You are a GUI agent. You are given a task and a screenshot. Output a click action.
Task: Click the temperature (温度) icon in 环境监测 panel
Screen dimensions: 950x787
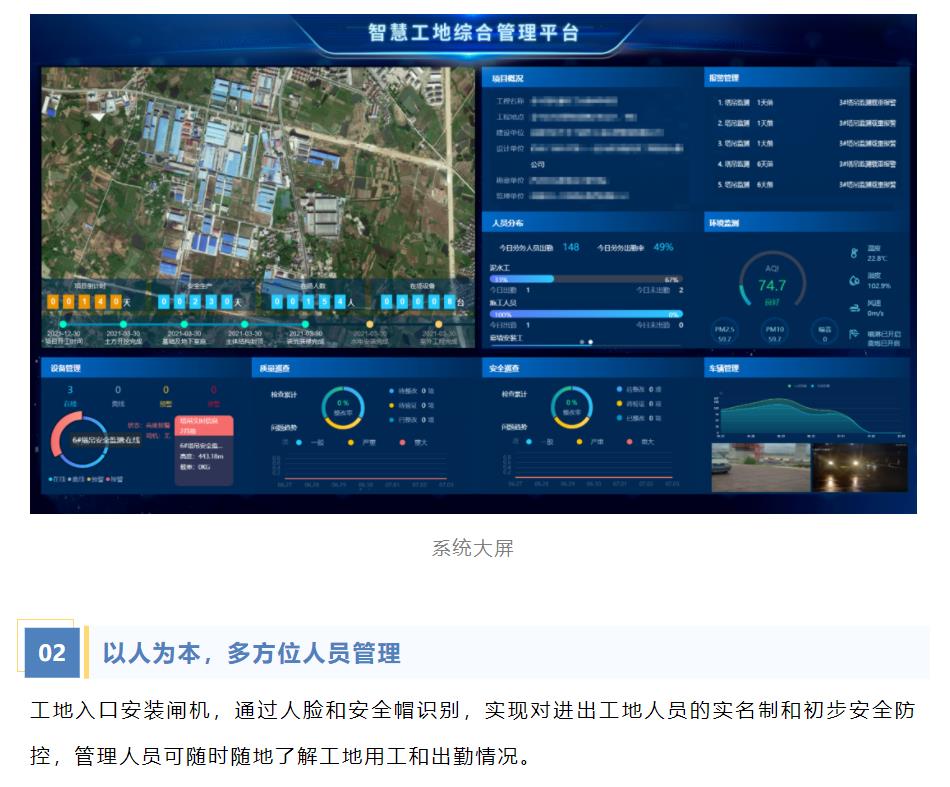click(854, 252)
